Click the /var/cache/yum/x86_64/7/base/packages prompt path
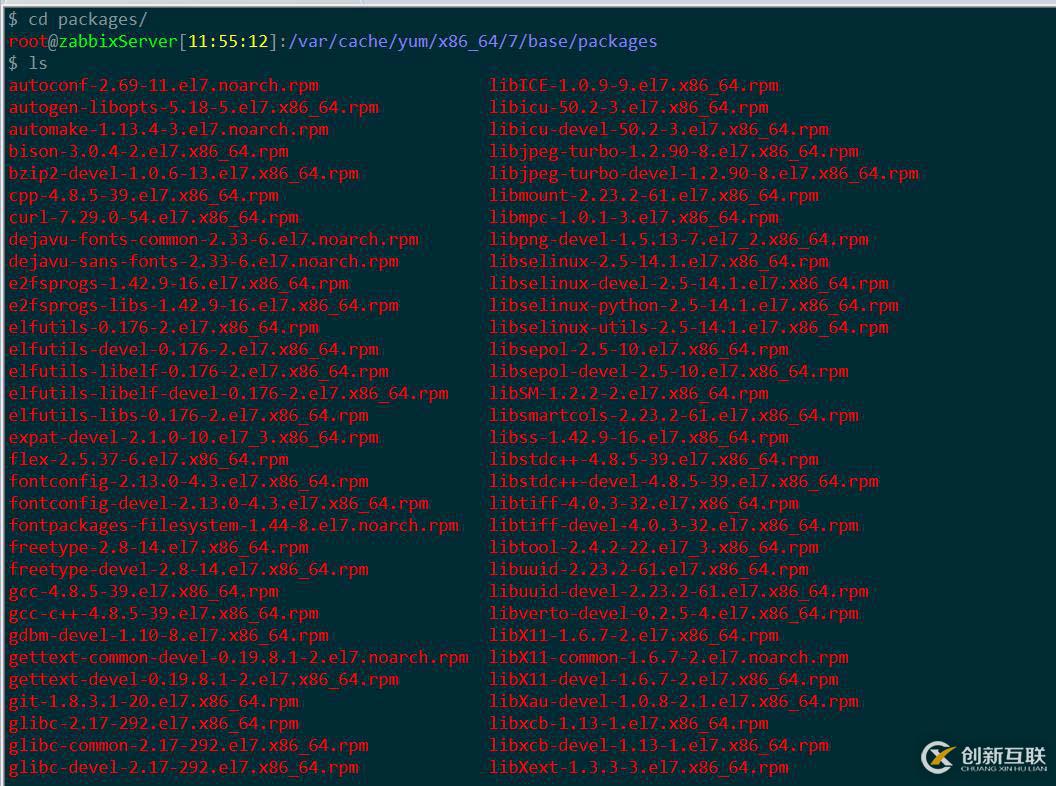 (473, 42)
